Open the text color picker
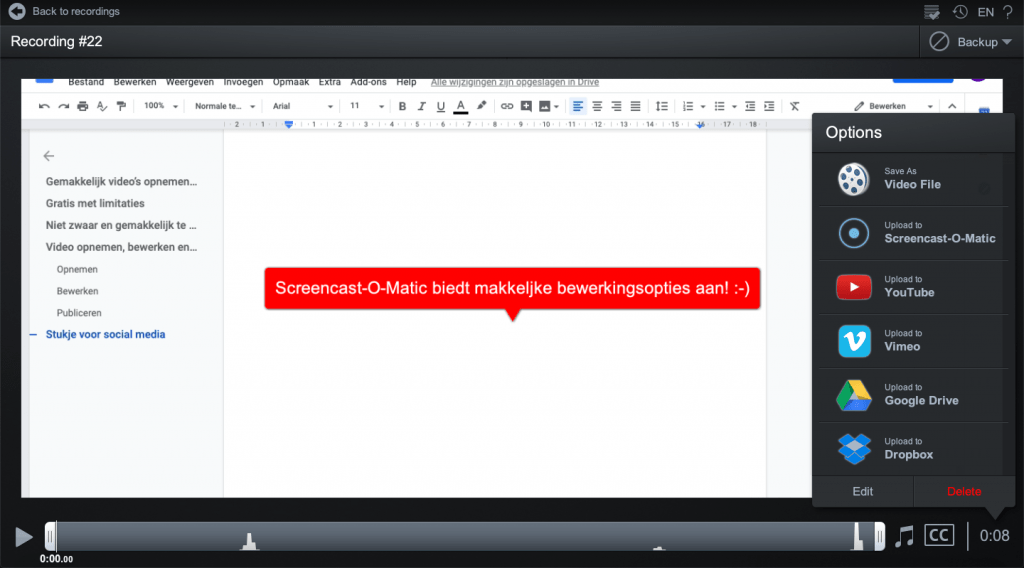The image size is (1024, 568). [460, 106]
